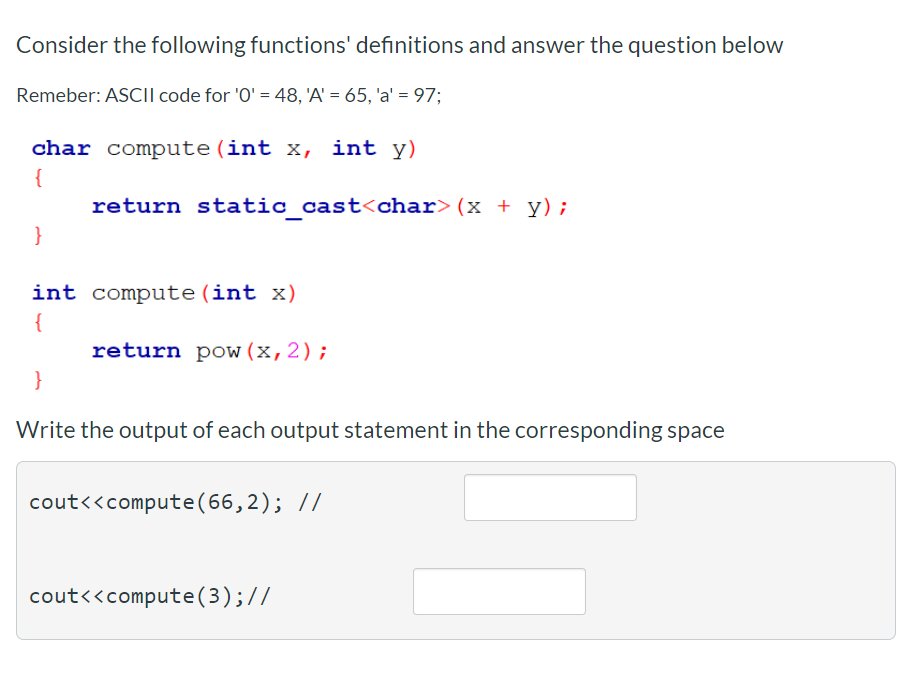Click the opening brace of char compute
The width and height of the screenshot is (914, 673).
36,177
